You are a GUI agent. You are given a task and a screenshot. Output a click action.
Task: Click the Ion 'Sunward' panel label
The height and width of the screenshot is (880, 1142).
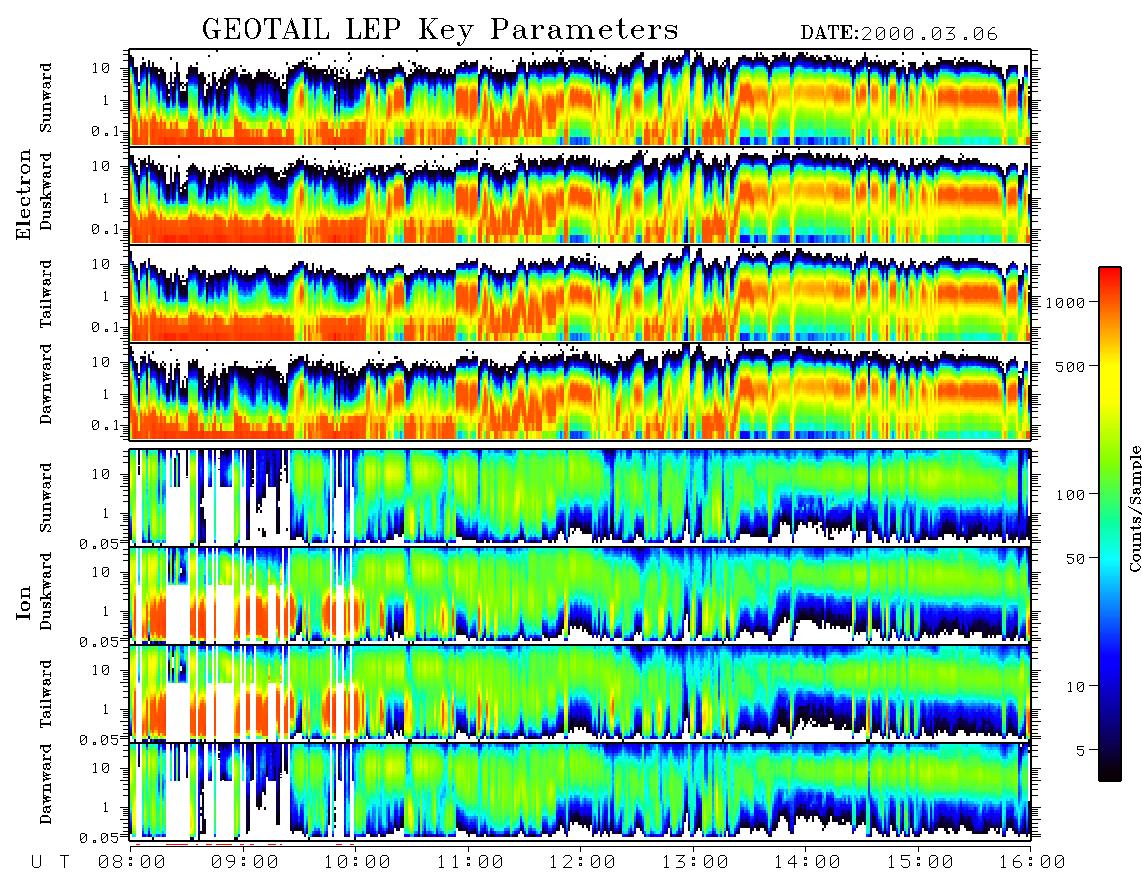click(x=46, y=498)
